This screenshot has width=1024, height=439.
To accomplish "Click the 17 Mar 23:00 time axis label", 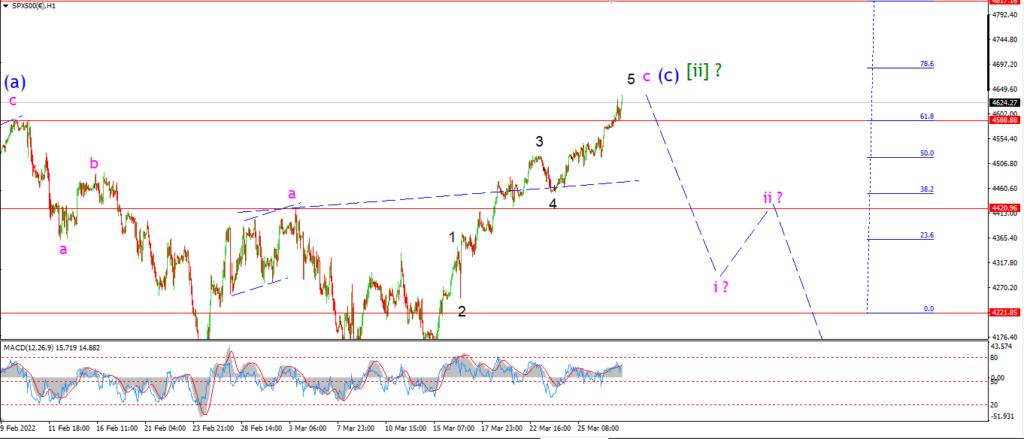I will tap(500, 429).
